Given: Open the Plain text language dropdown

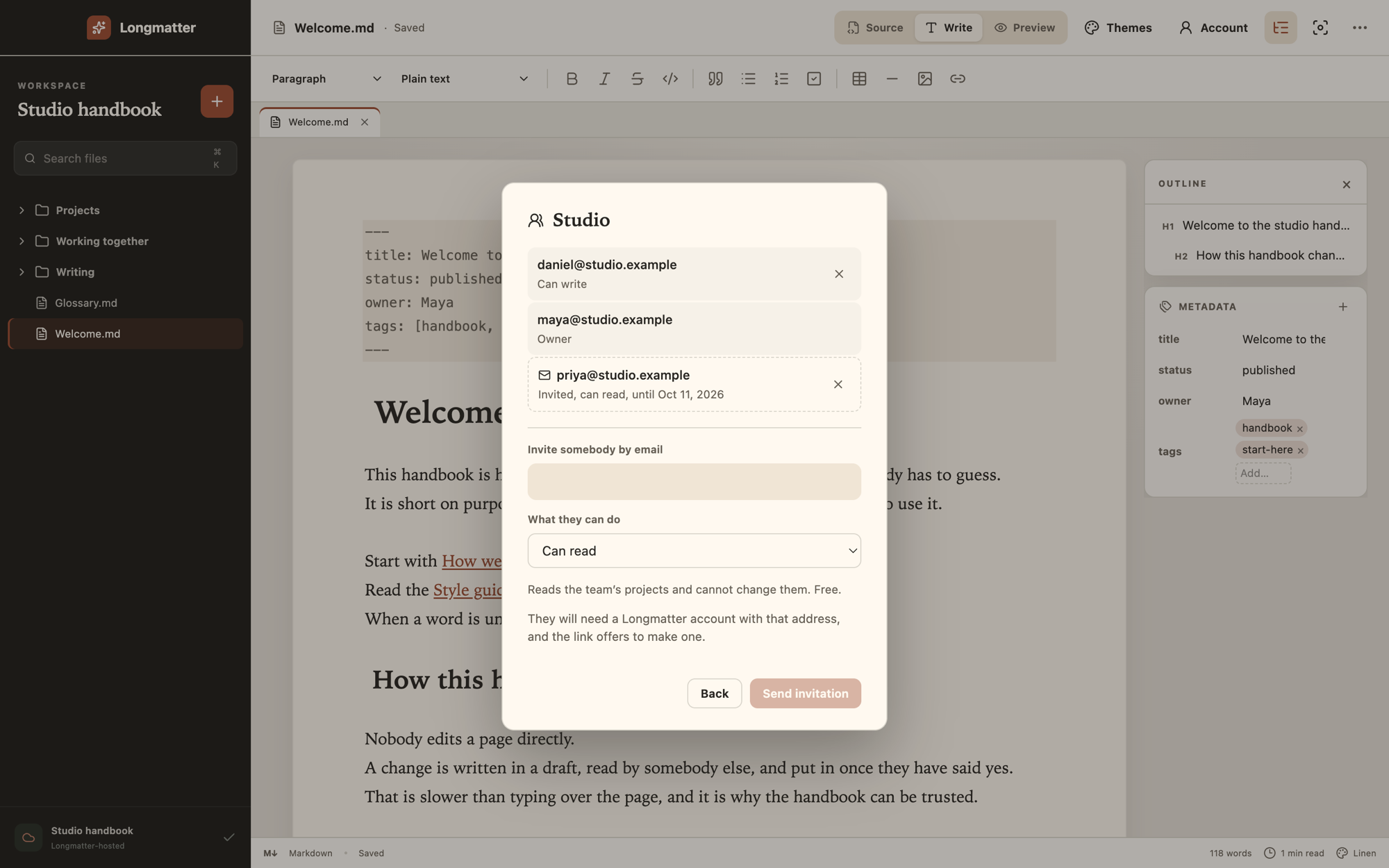Looking at the screenshot, I should [x=465, y=78].
